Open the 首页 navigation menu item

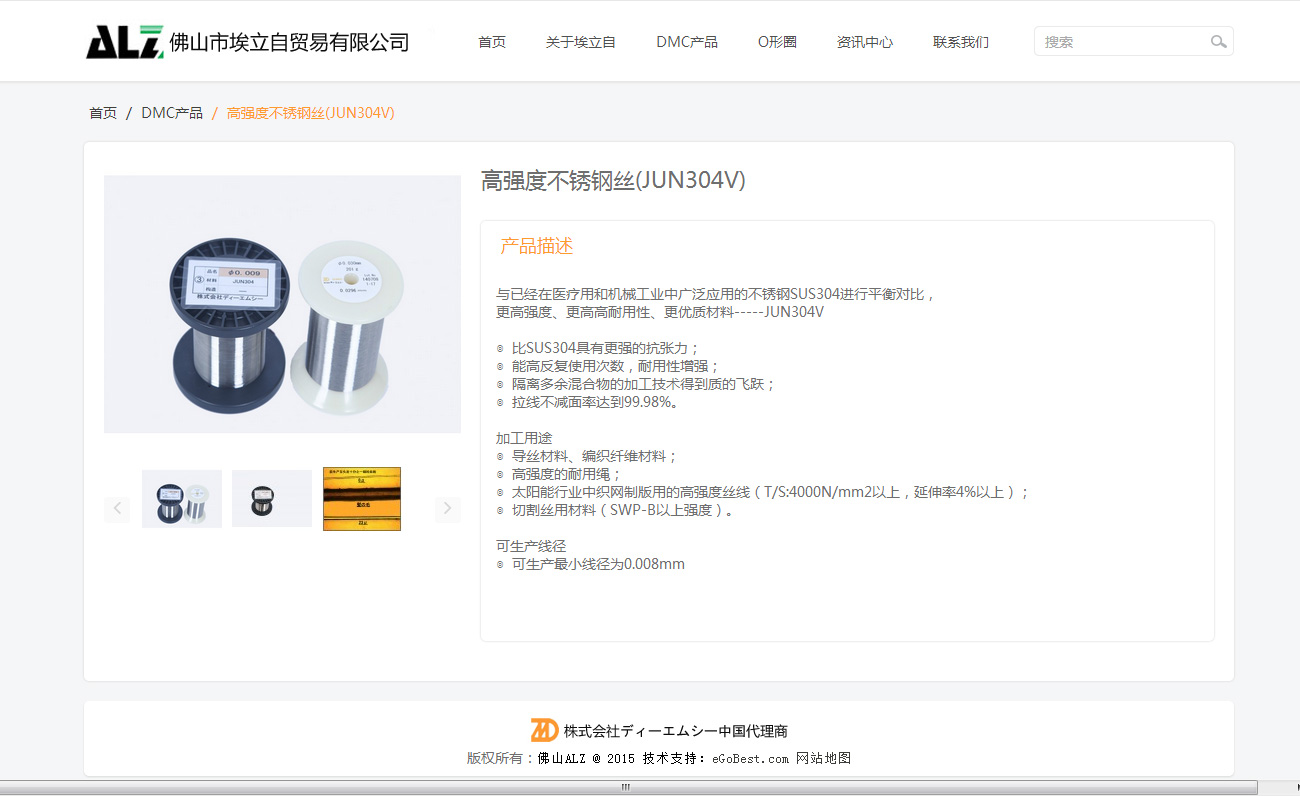[492, 42]
